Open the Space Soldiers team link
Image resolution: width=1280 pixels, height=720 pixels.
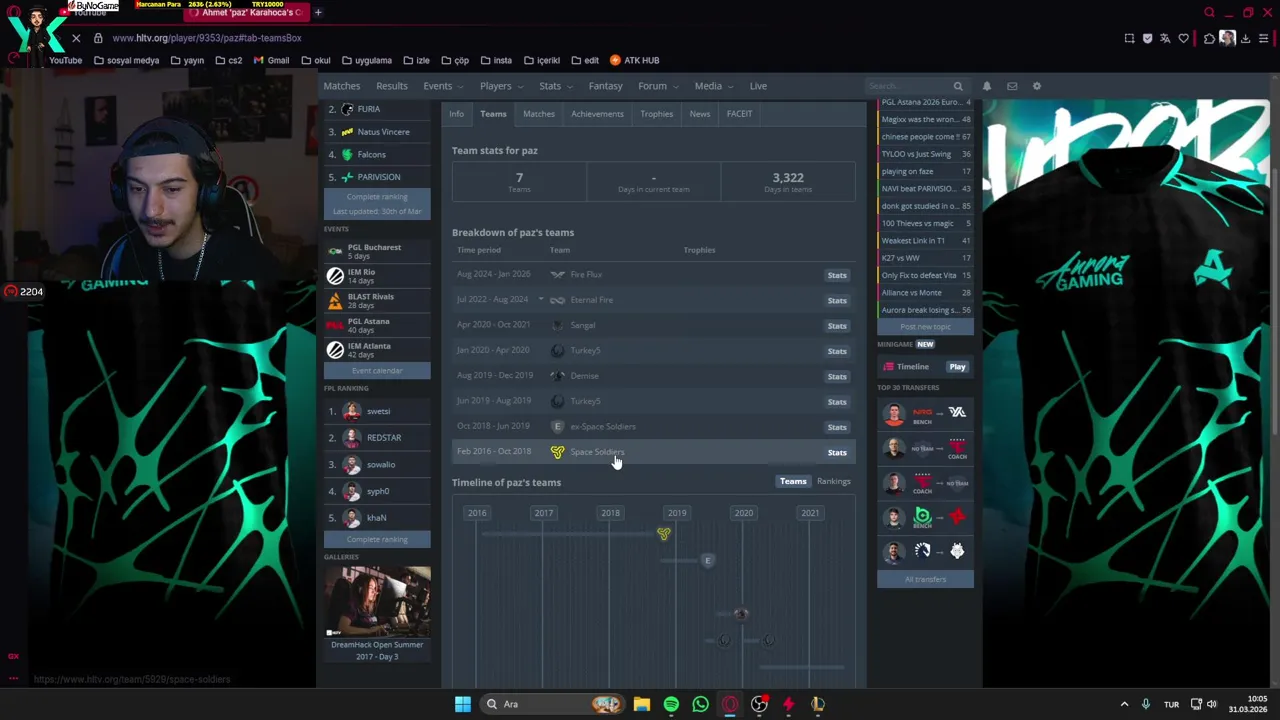click(x=597, y=452)
